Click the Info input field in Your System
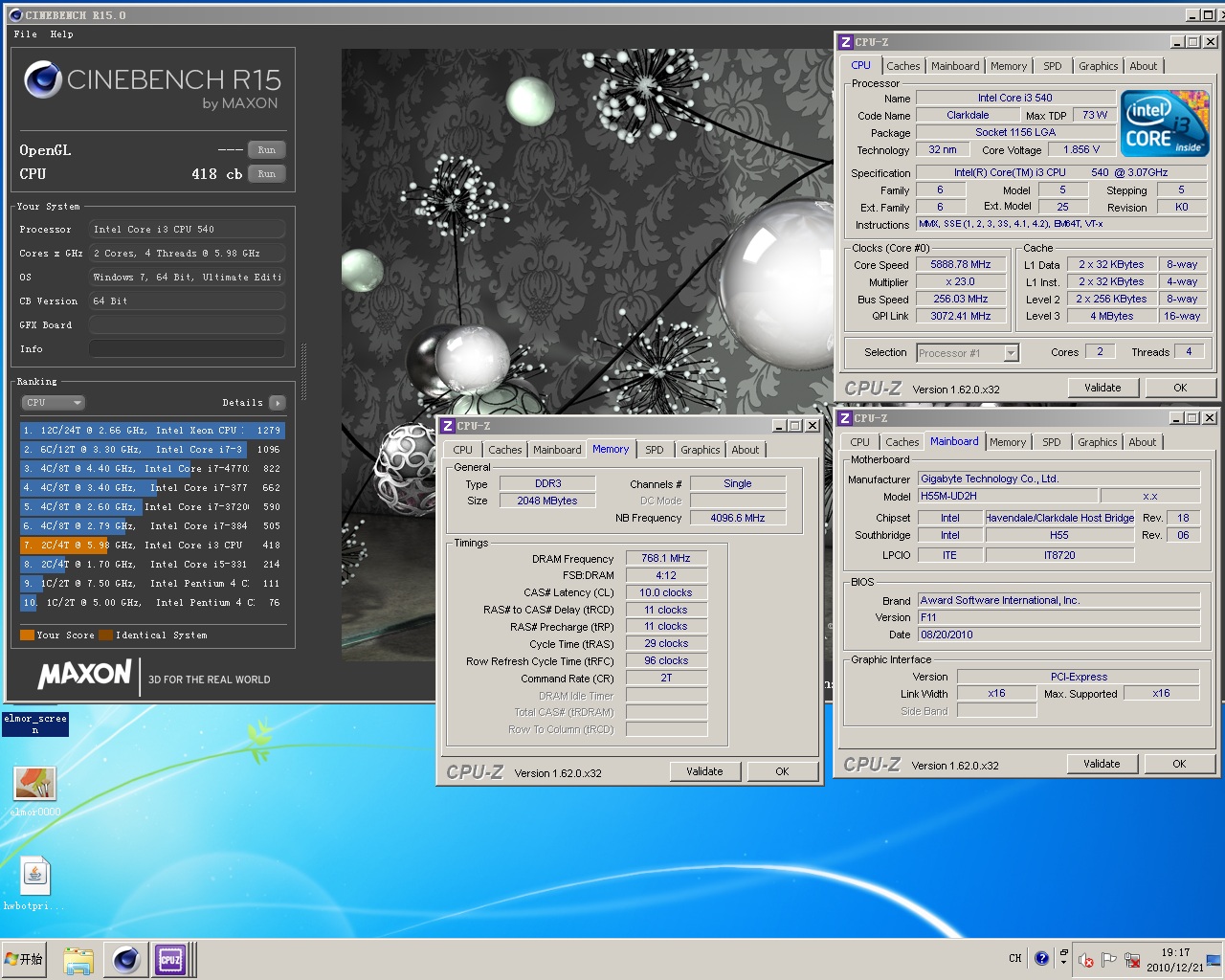Image resolution: width=1225 pixels, height=980 pixels. click(188, 349)
